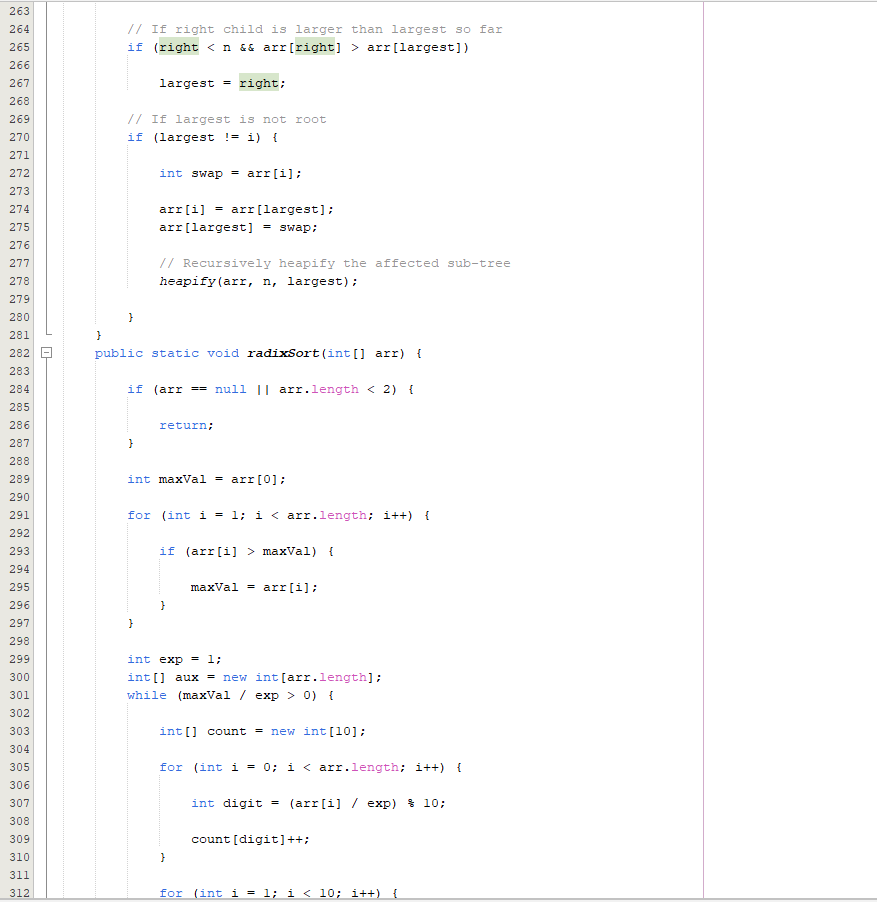Select the highlighted word right on line 267
The width and height of the screenshot is (877, 902).
258,83
